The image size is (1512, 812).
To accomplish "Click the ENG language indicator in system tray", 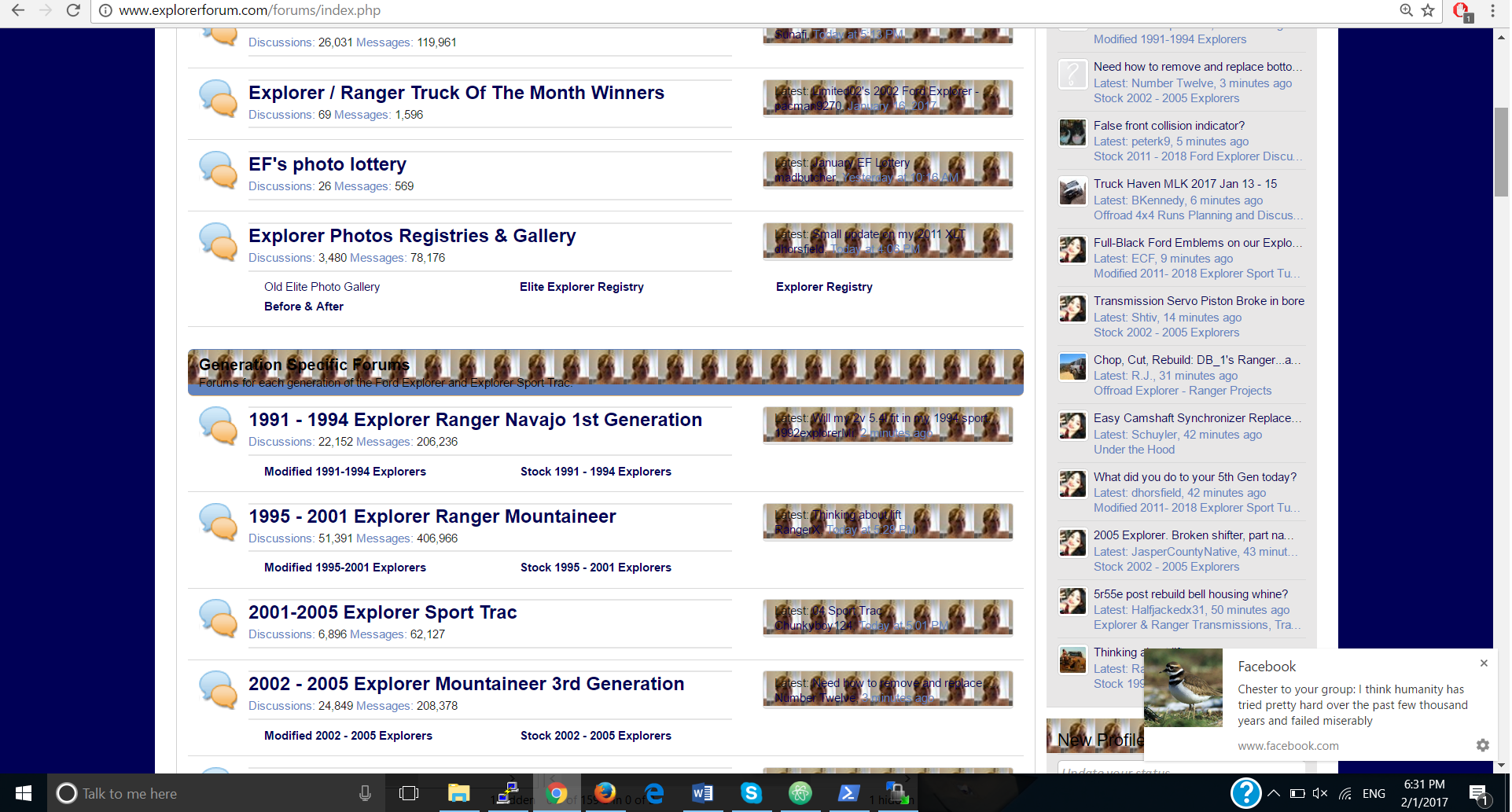I will (1374, 794).
